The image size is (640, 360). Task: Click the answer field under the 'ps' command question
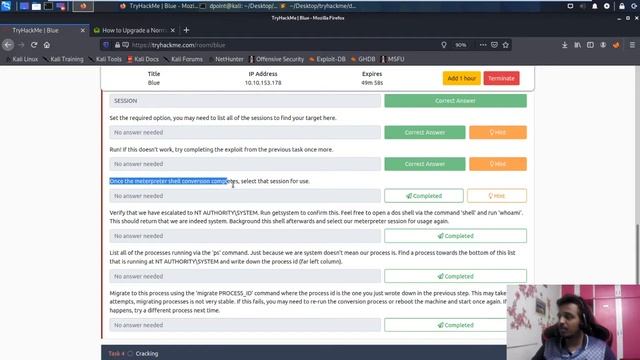click(245, 276)
